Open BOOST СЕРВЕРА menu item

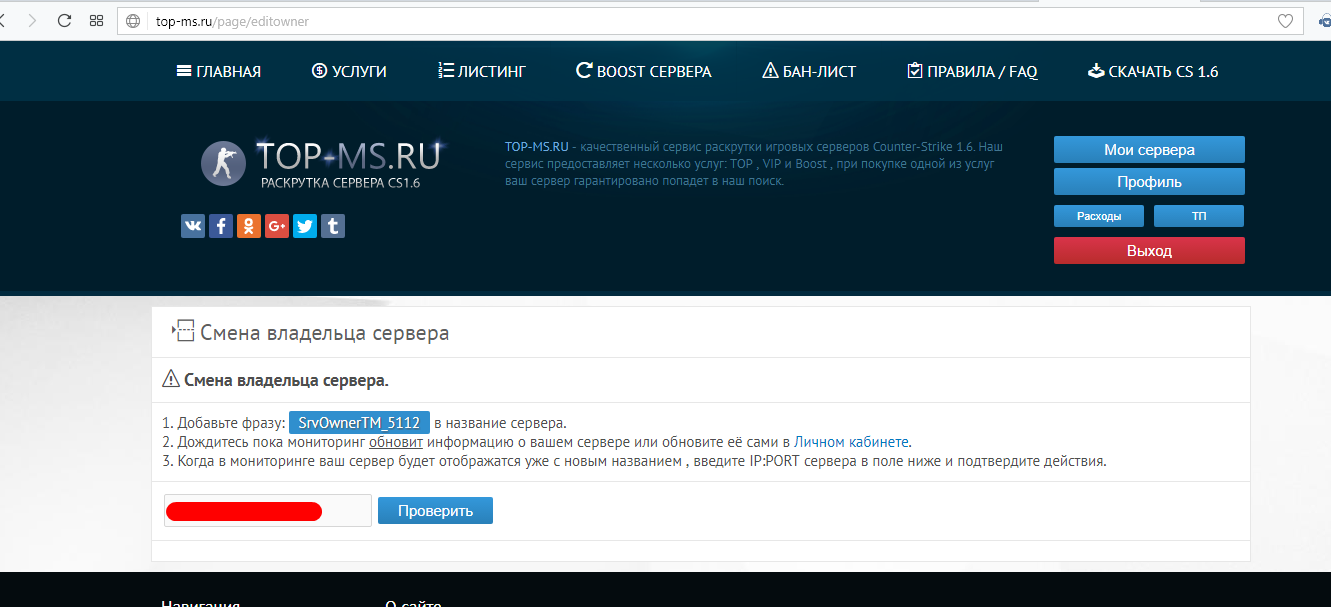644,71
